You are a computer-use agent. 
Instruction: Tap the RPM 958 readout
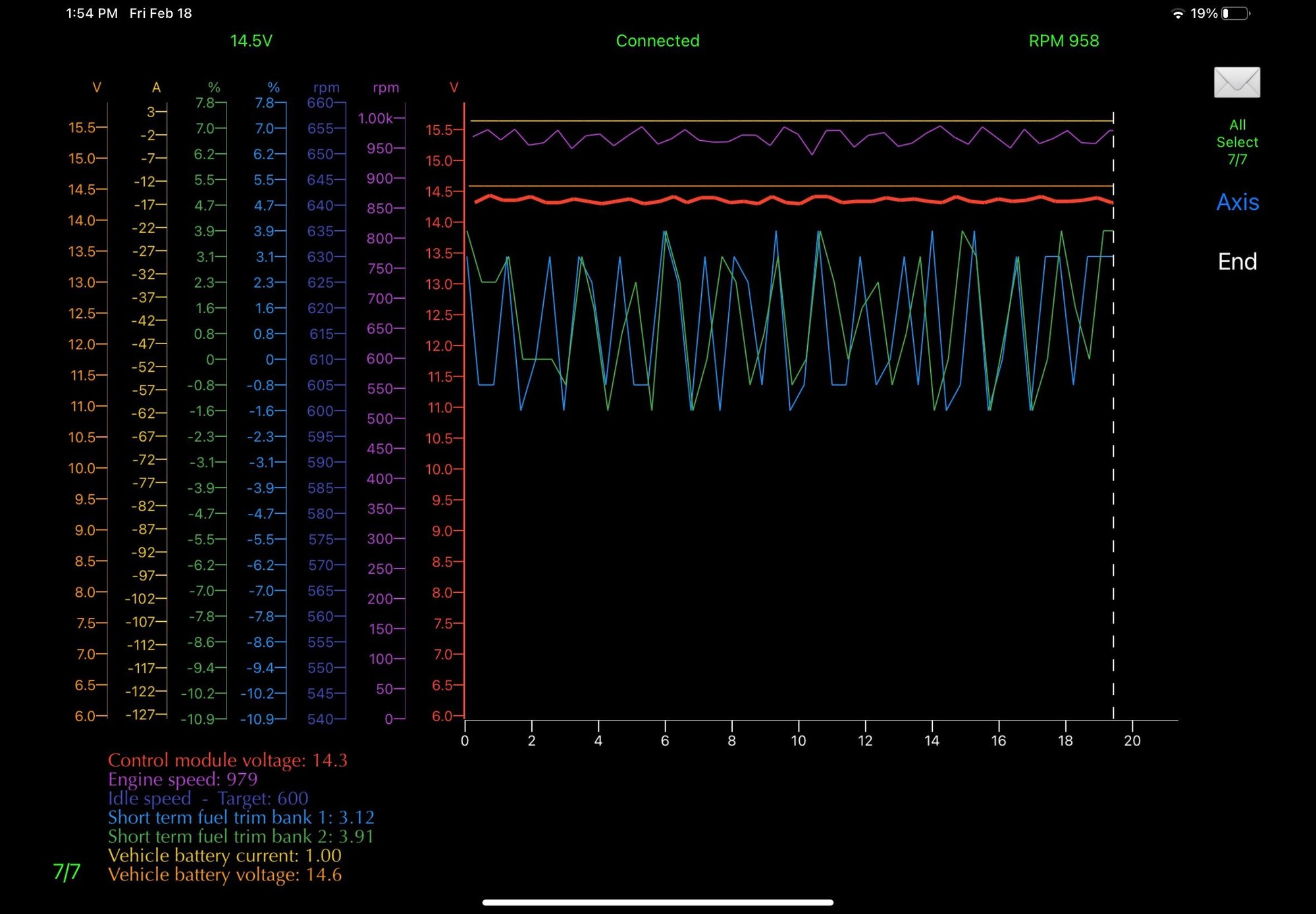pyautogui.click(x=1063, y=41)
